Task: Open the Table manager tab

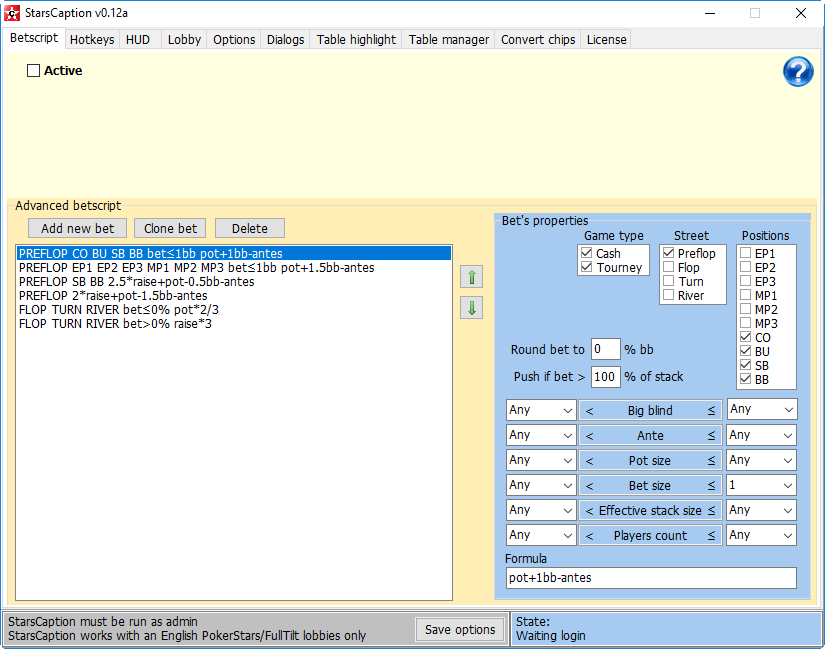Action: tap(449, 39)
